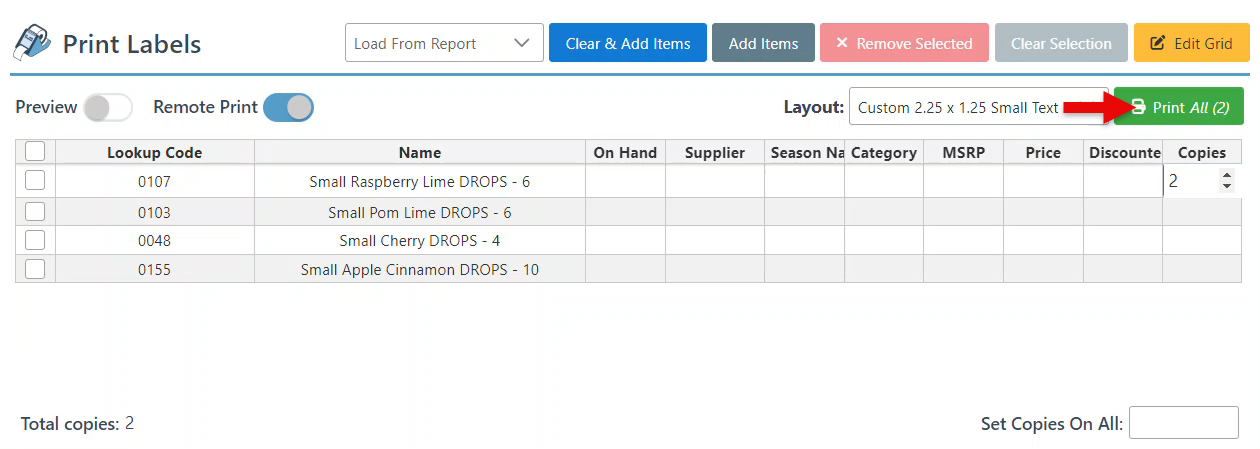Image resolution: width=1260 pixels, height=449 pixels.
Task: Click Clear Selection button
Action: pyautogui.click(x=1061, y=43)
